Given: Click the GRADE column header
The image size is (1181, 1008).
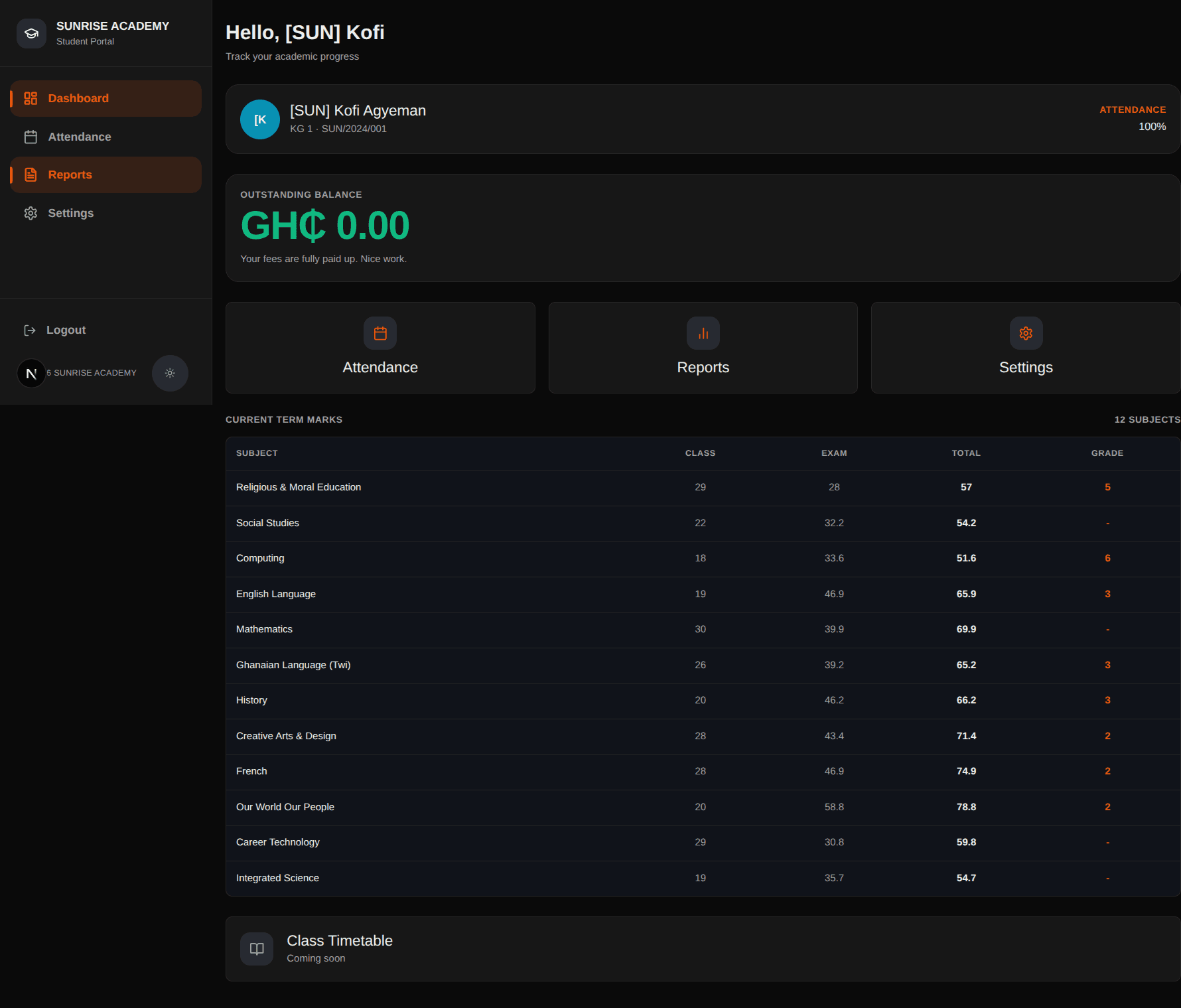Looking at the screenshot, I should (1107, 453).
